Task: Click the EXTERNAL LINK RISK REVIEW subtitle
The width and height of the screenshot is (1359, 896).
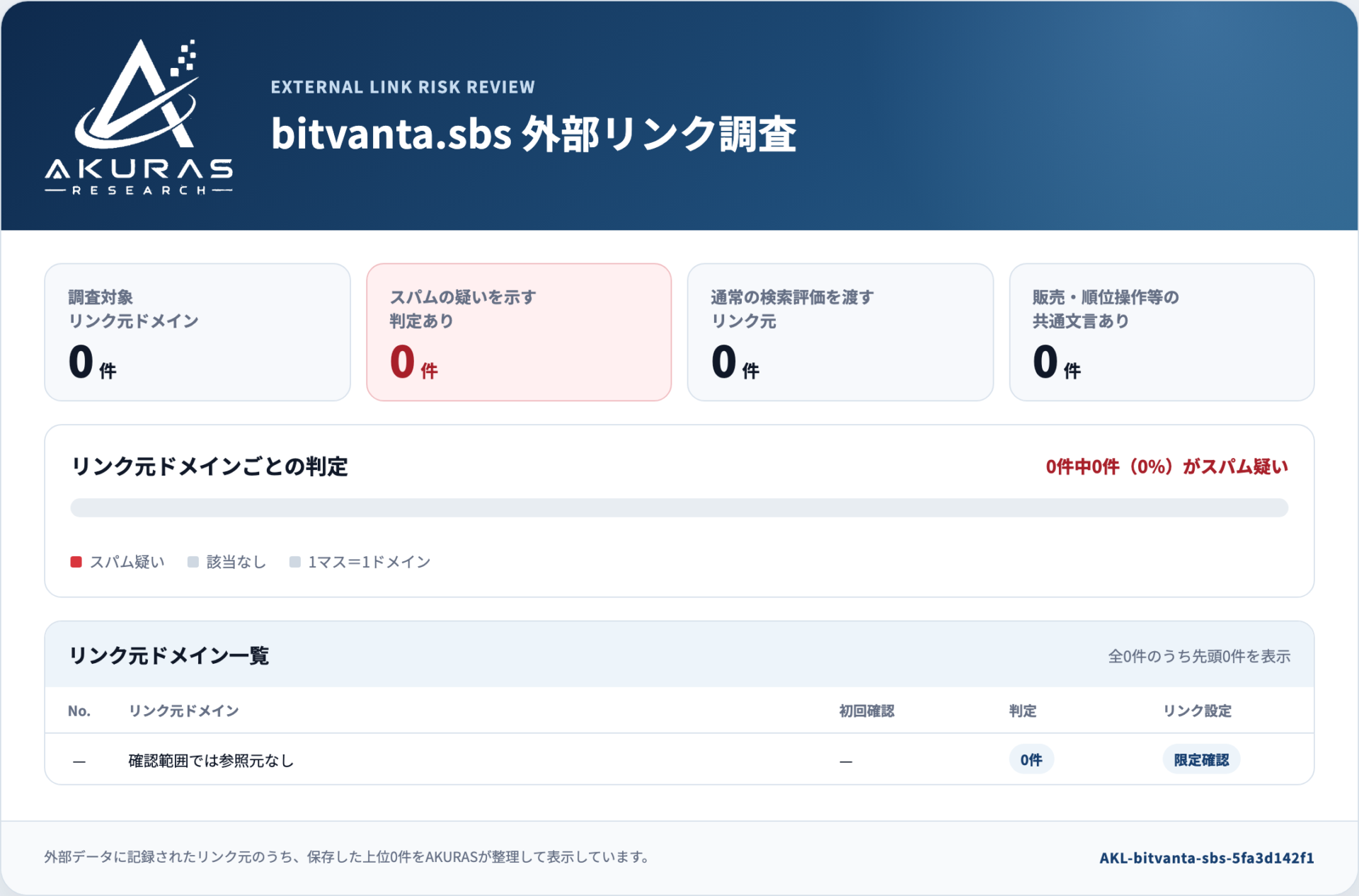Action: pyautogui.click(x=403, y=87)
